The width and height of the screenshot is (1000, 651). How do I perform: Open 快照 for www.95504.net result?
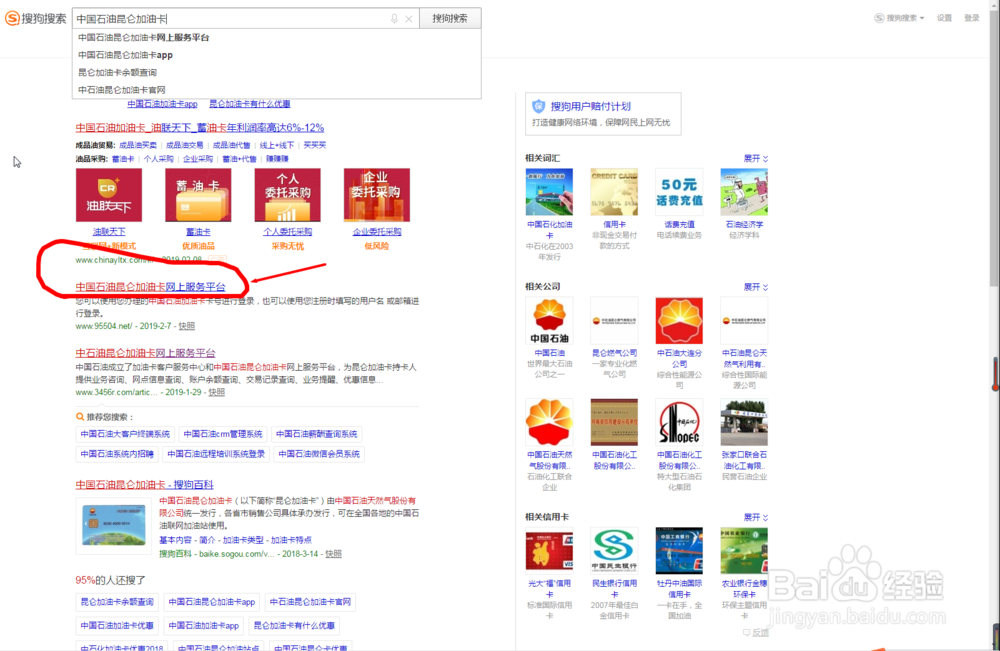(187, 326)
